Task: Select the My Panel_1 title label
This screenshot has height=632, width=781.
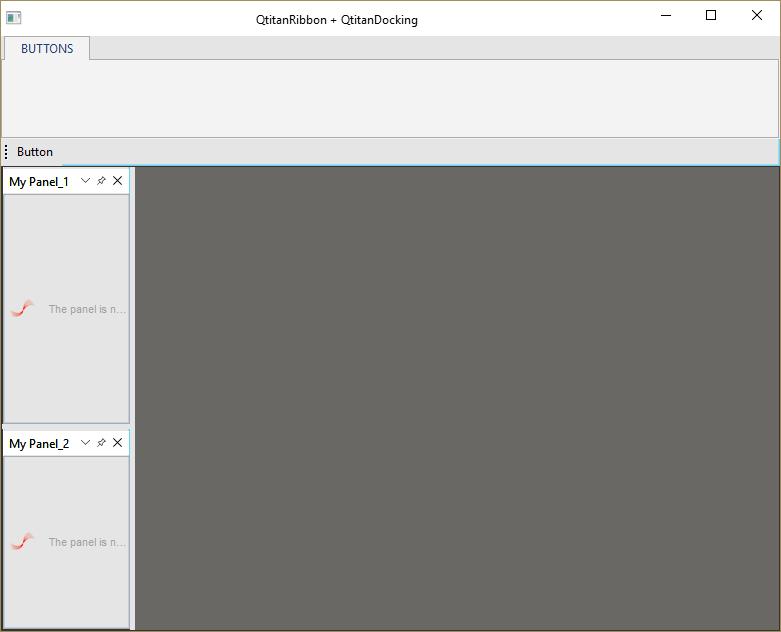Action: tap(39, 181)
